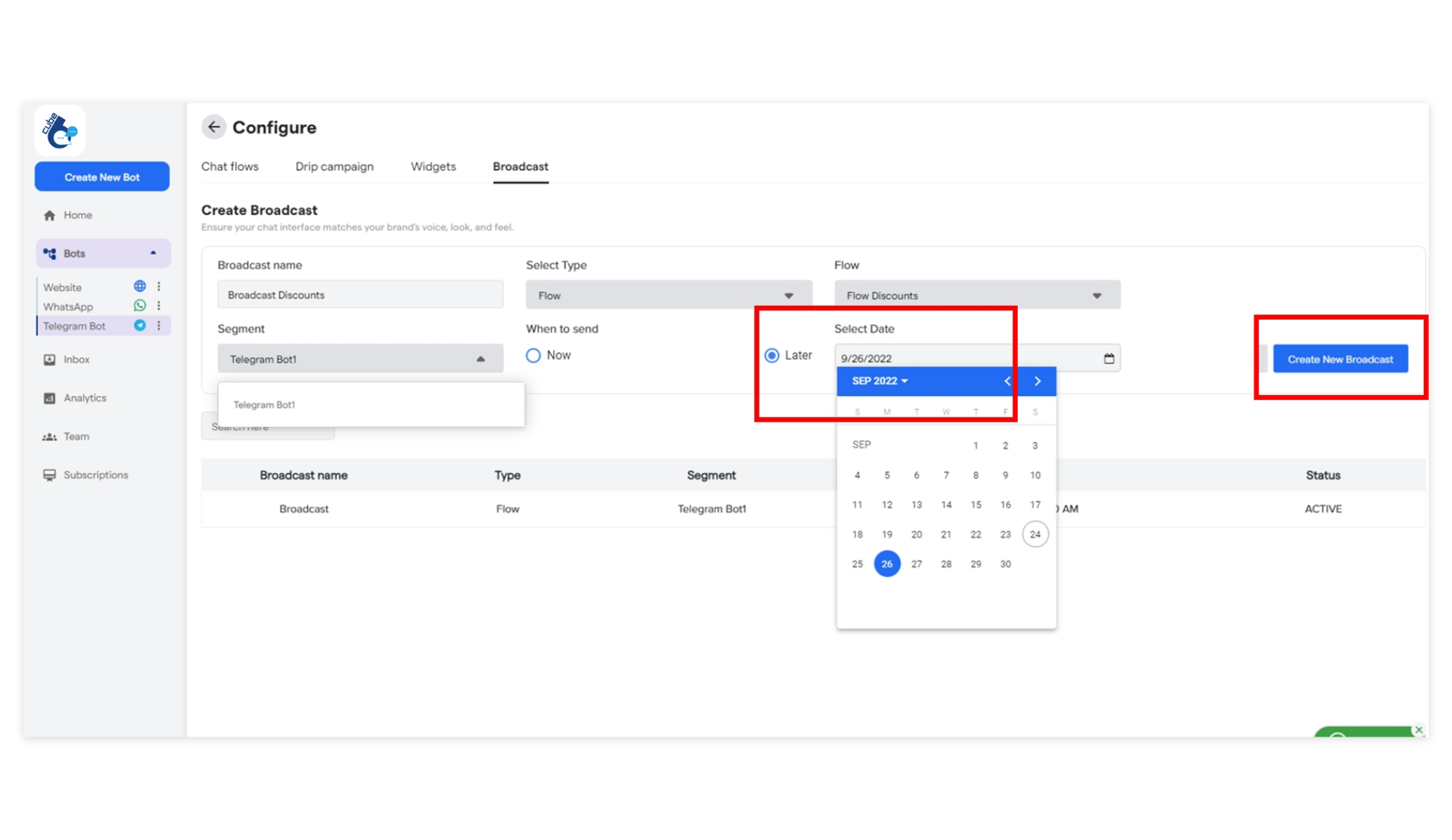Go back with the arrow next to Configure

click(x=214, y=127)
